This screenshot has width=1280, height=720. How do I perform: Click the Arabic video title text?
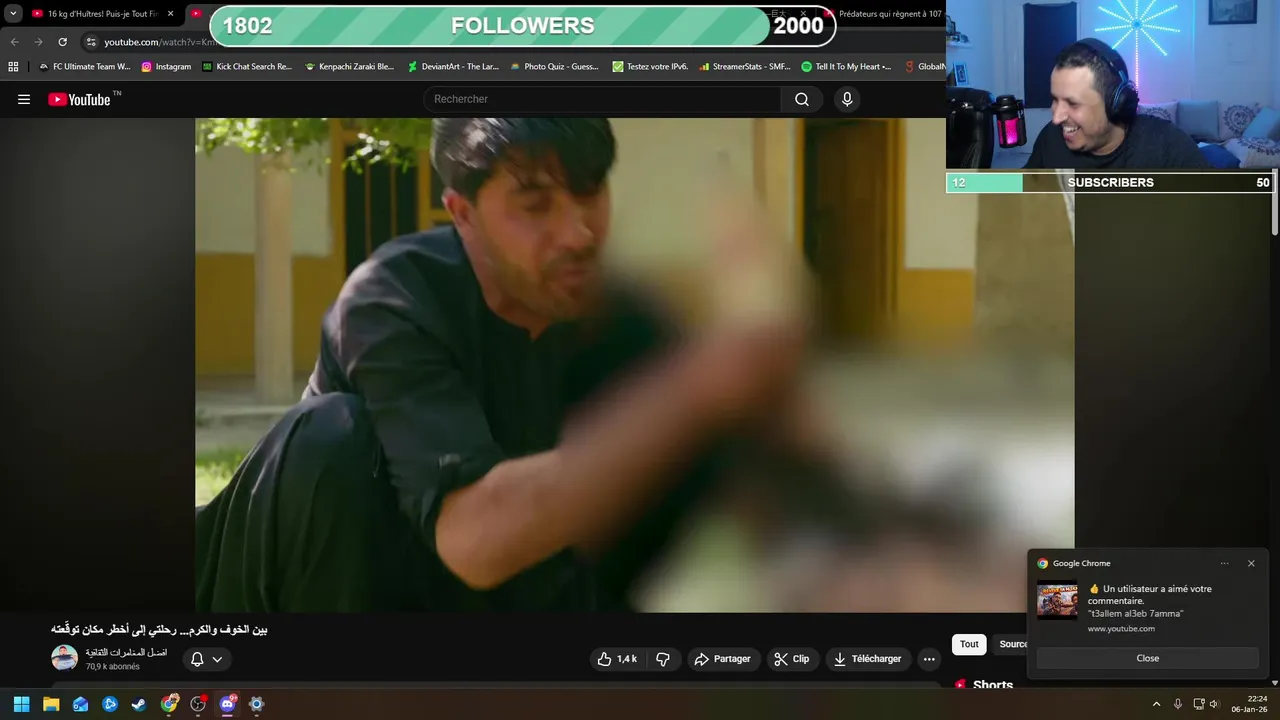159,629
